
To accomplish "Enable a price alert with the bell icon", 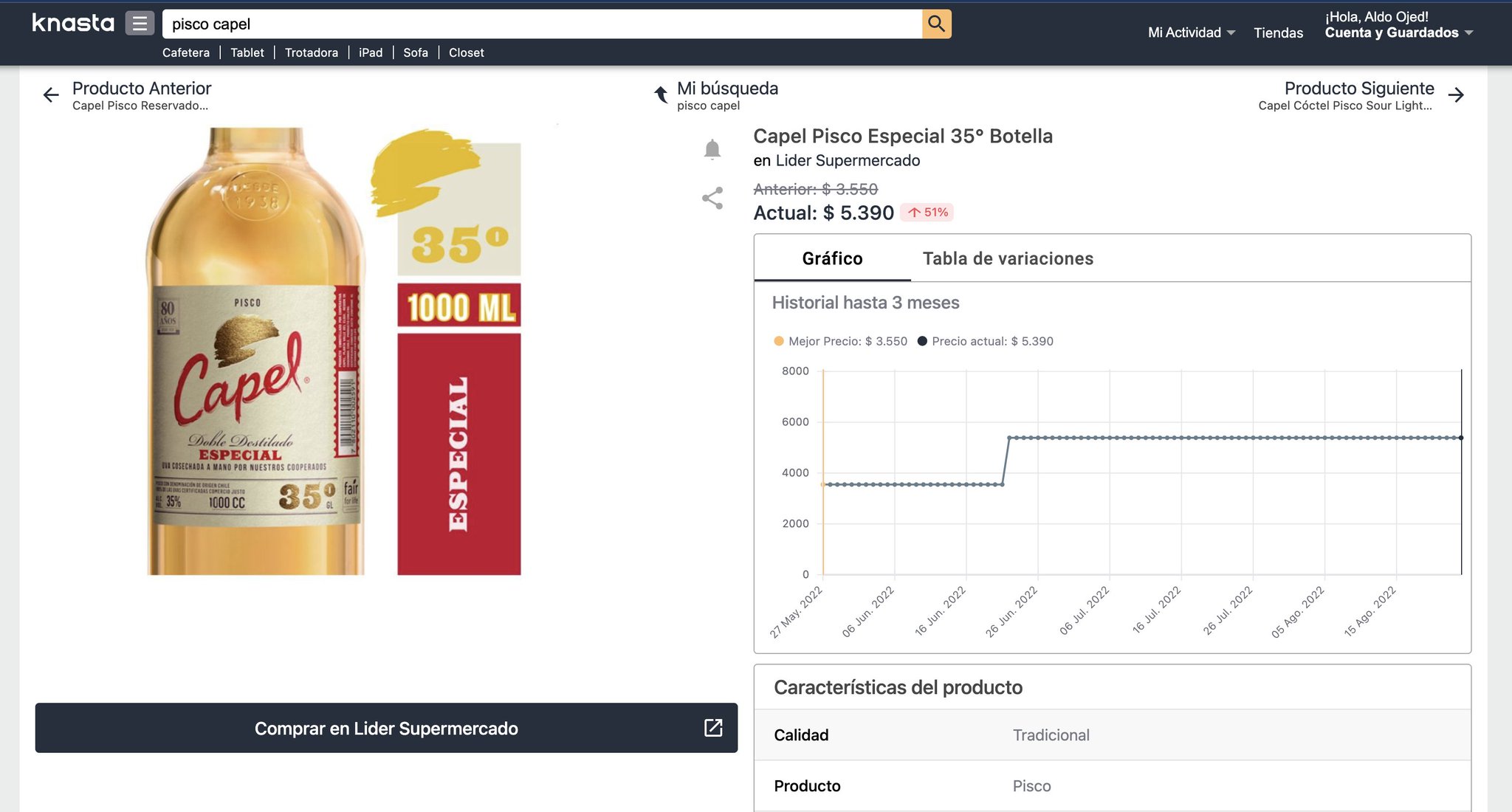I will 713,148.
